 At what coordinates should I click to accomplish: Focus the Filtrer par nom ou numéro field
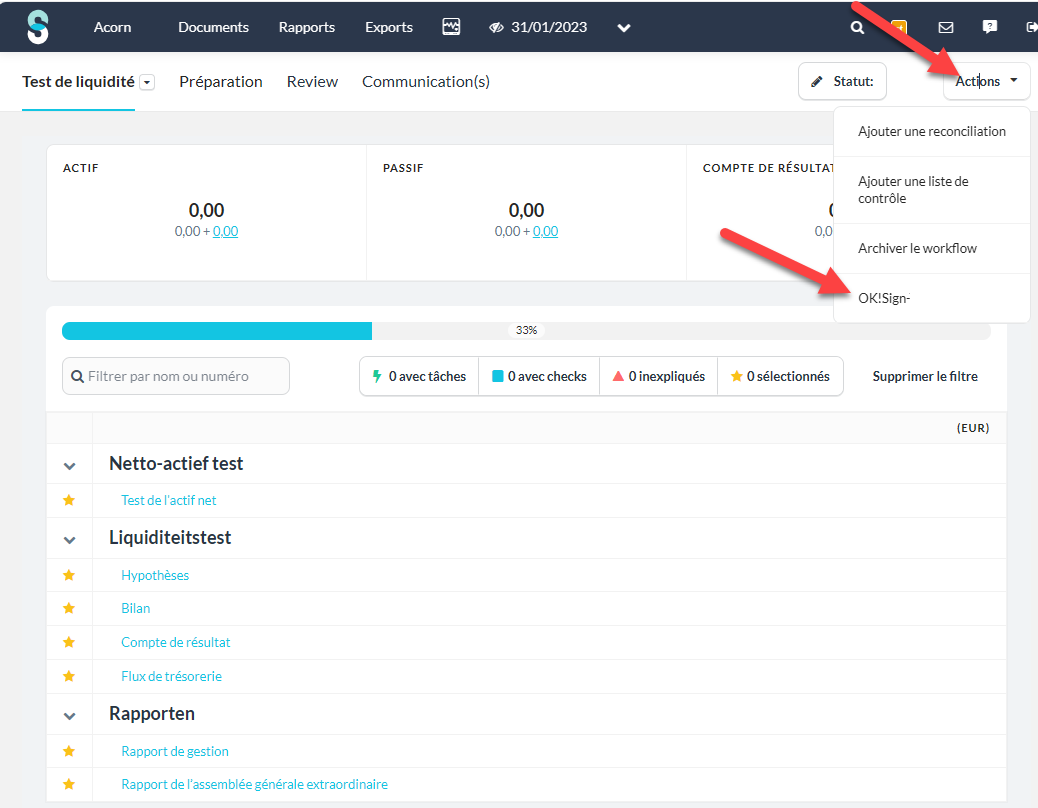click(x=176, y=376)
